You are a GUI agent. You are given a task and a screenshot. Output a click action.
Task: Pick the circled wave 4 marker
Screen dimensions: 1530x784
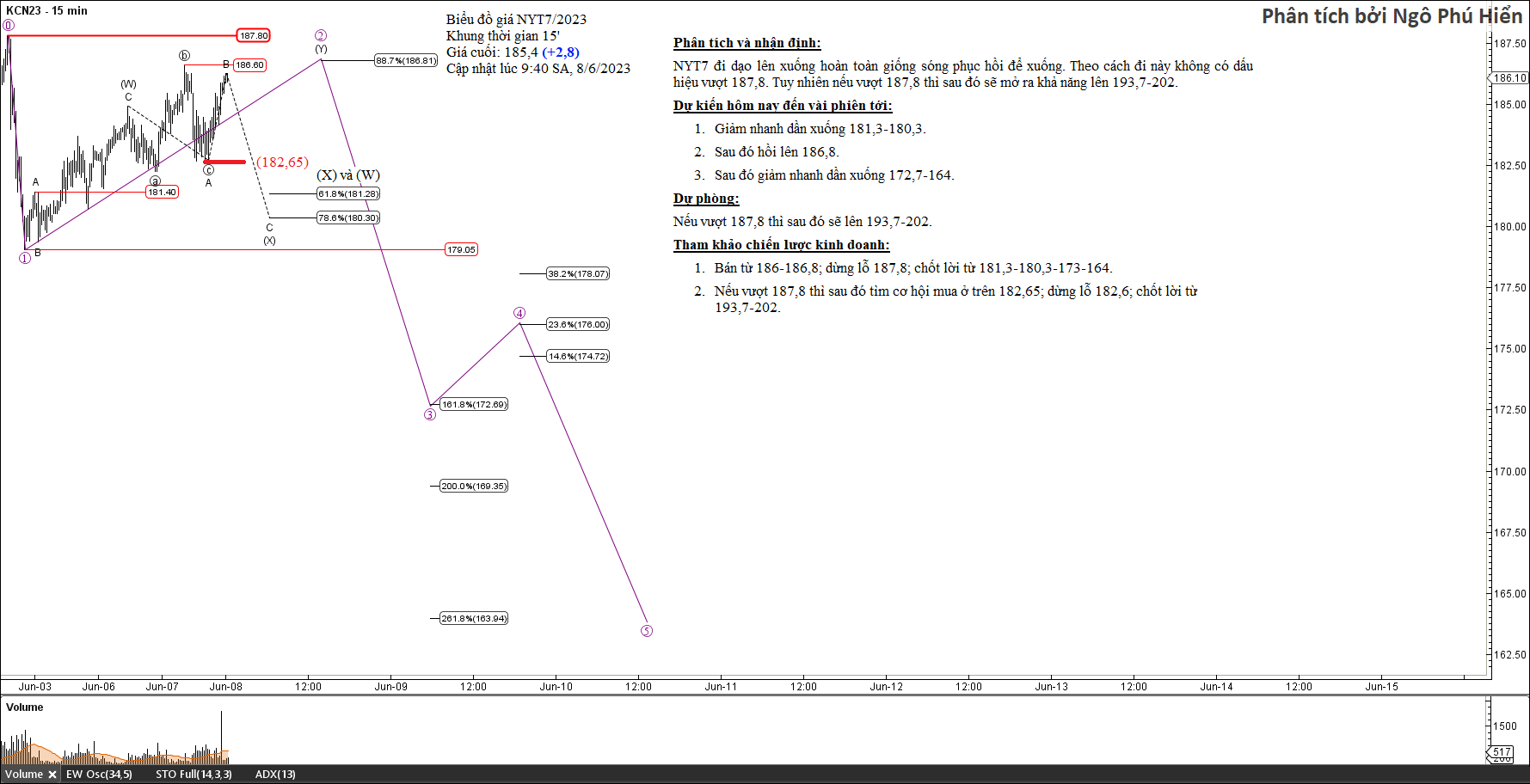pyautogui.click(x=519, y=313)
